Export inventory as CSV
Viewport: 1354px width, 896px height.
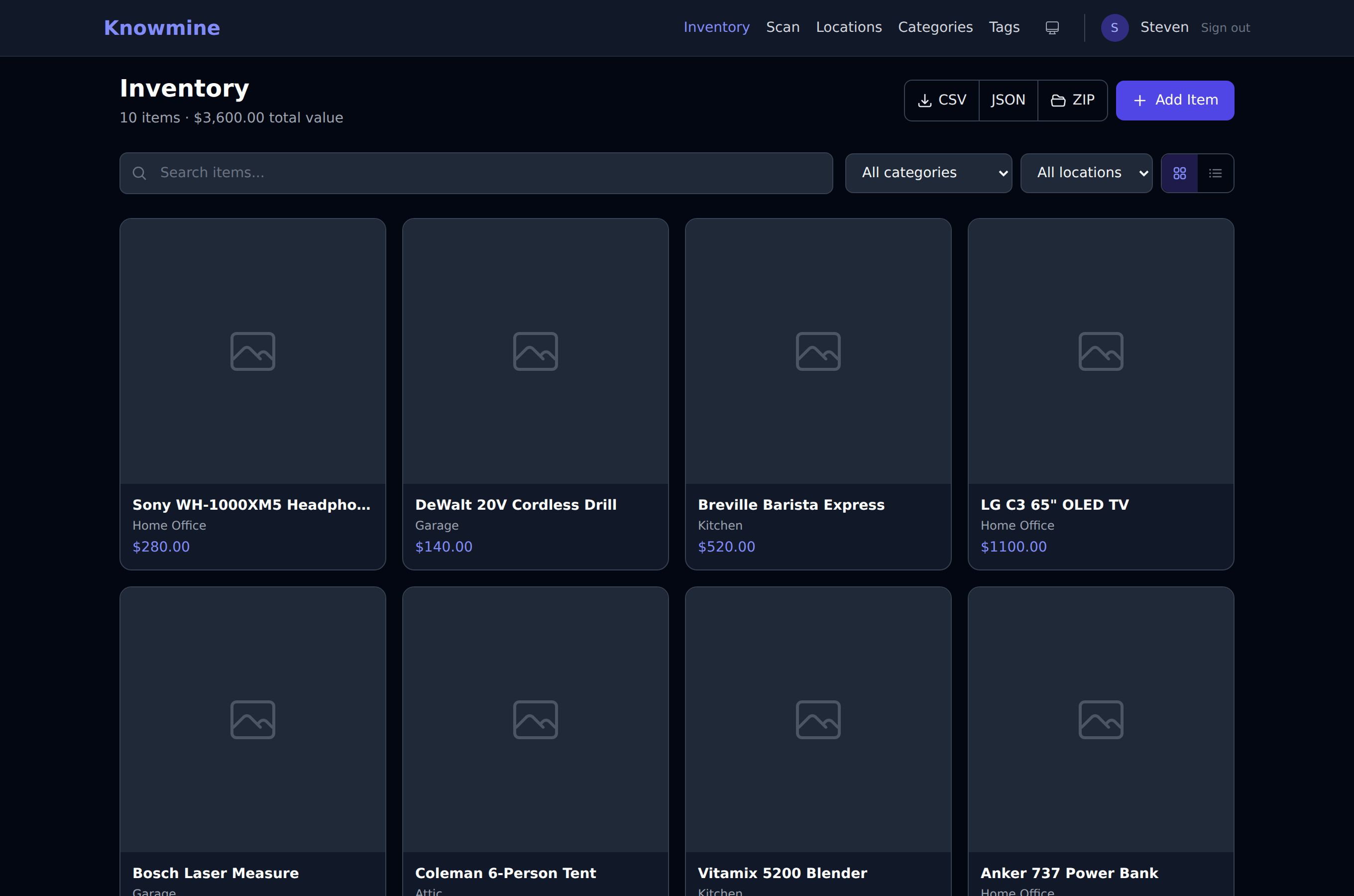click(941, 100)
